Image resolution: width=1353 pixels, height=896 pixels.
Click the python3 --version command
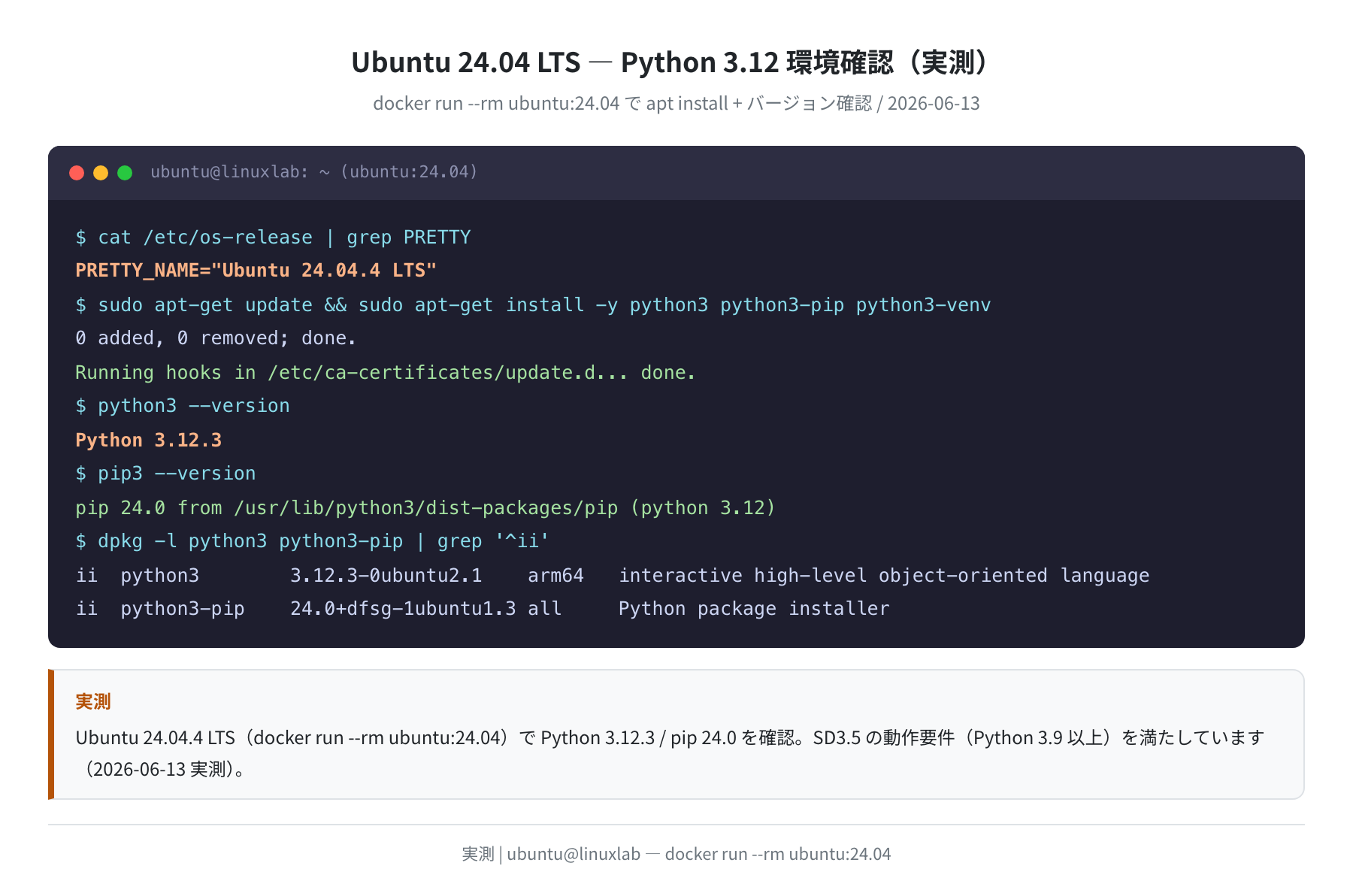(183, 406)
